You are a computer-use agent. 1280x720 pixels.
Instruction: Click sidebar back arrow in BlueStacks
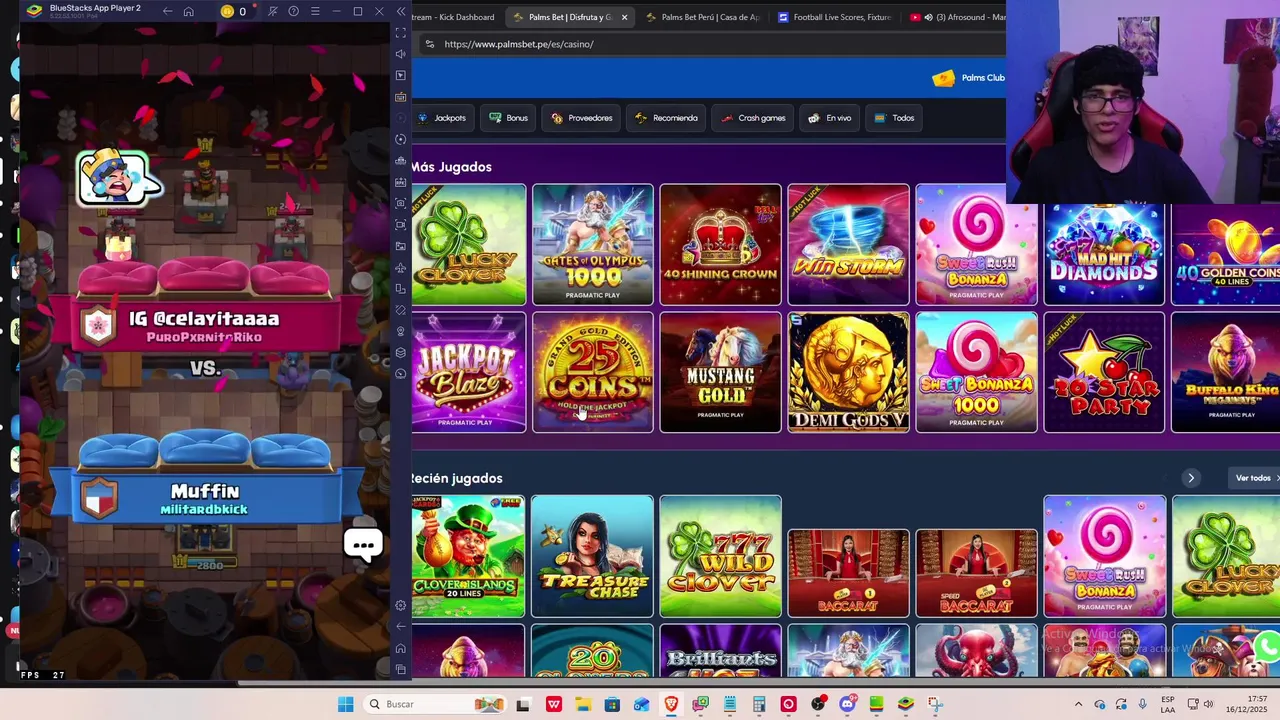pos(401,626)
